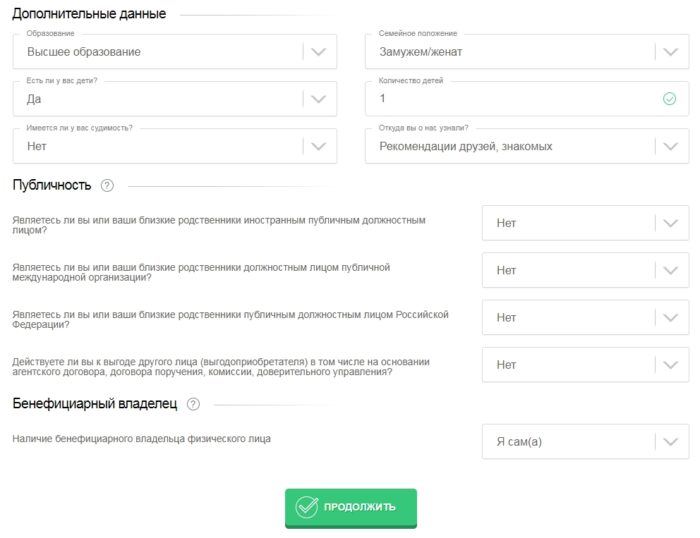Click the help icon next to Публичность
This screenshot has height=538, width=700.
pyautogui.click(x=108, y=185)
